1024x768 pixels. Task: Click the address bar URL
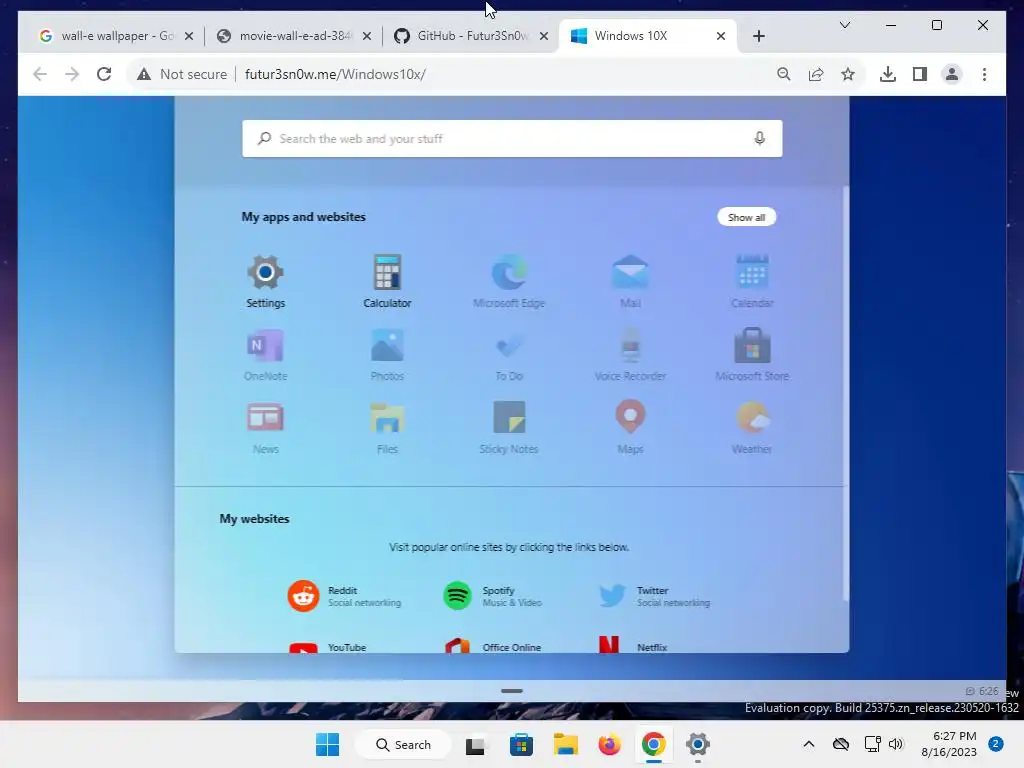[335, 74]
